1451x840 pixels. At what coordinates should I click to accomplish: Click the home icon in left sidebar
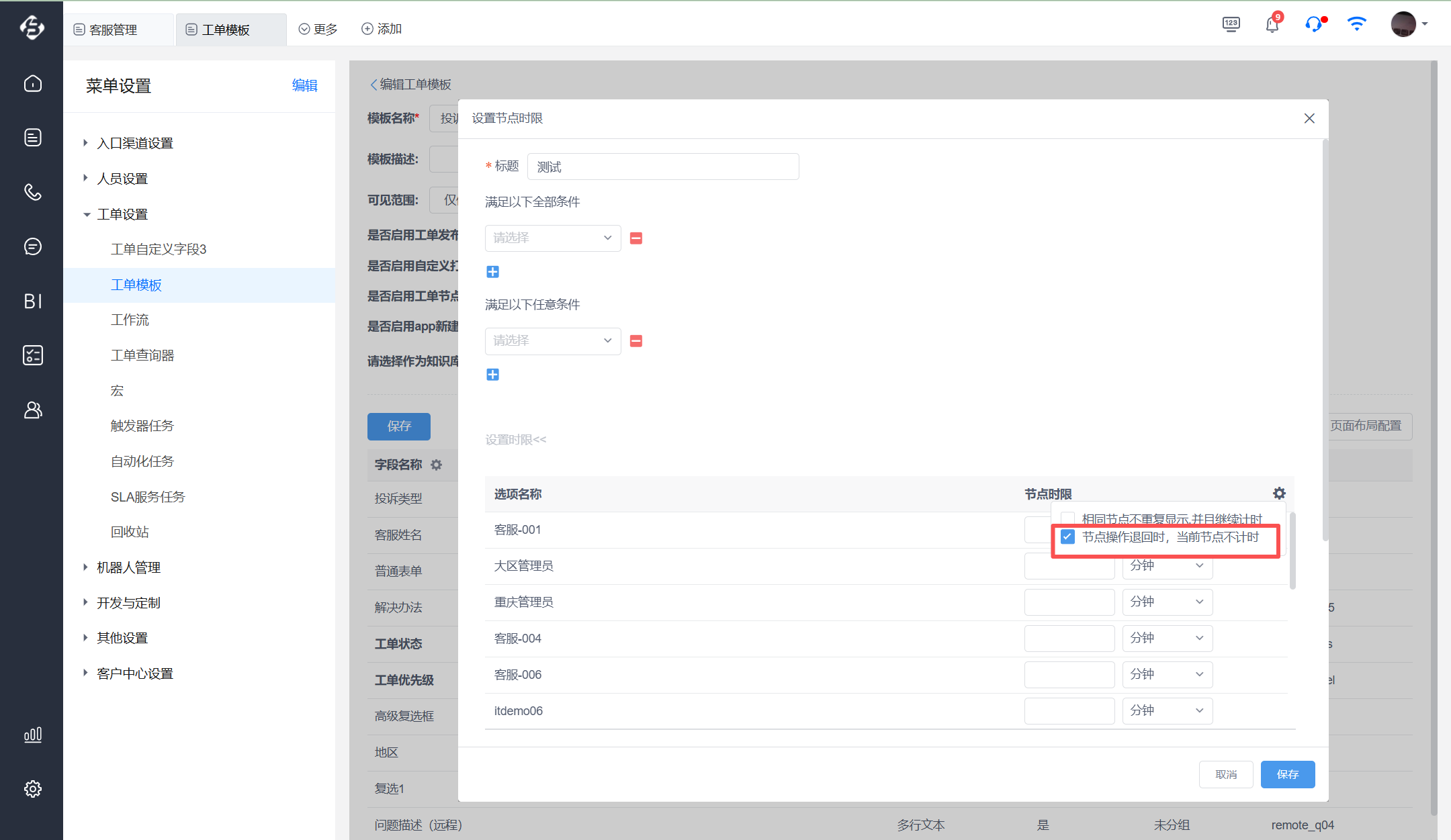point(32,83)
